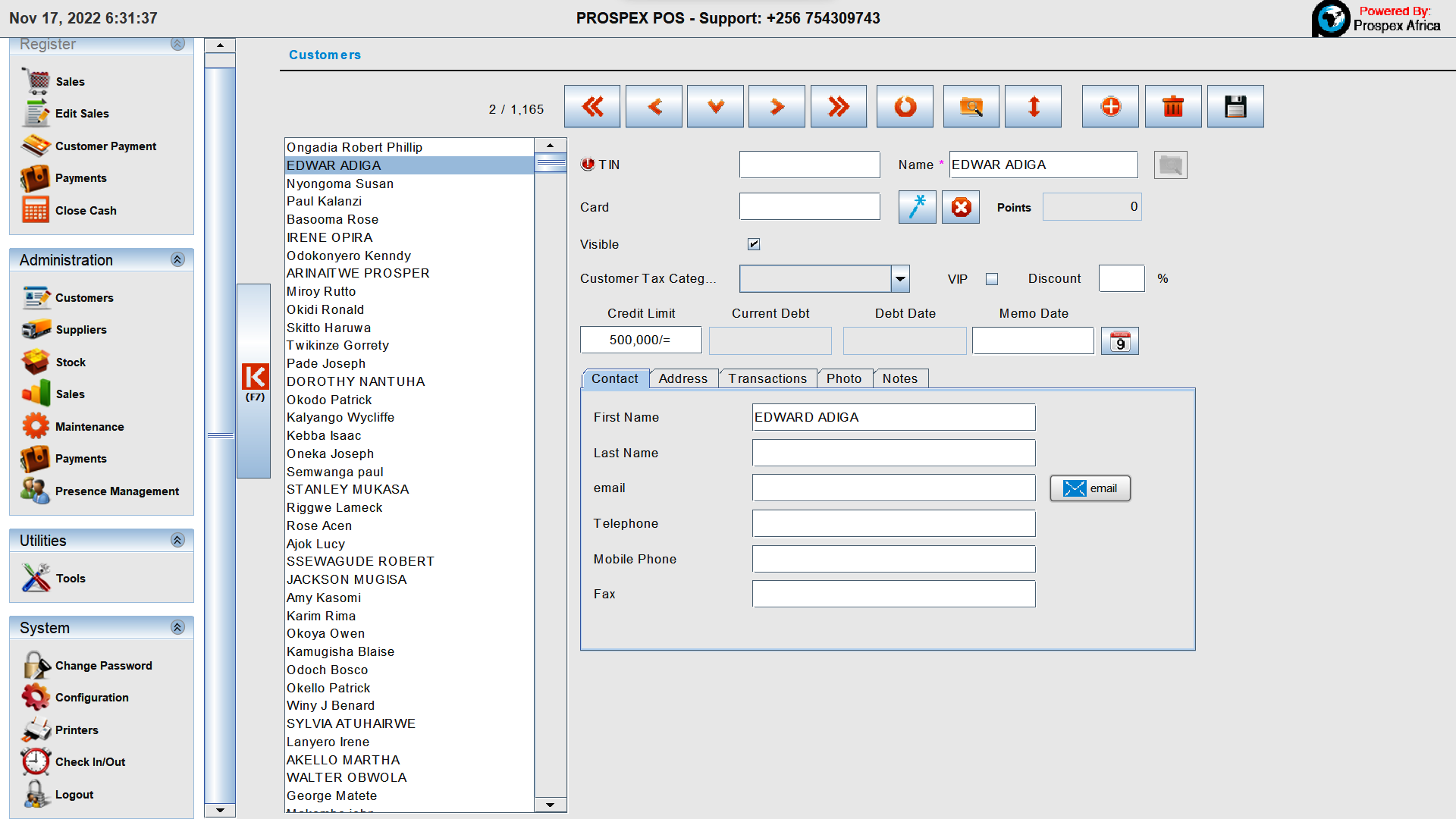Clear card with red X icon
The width and height of the screenshot is (1456, 819).
point(961,207)
